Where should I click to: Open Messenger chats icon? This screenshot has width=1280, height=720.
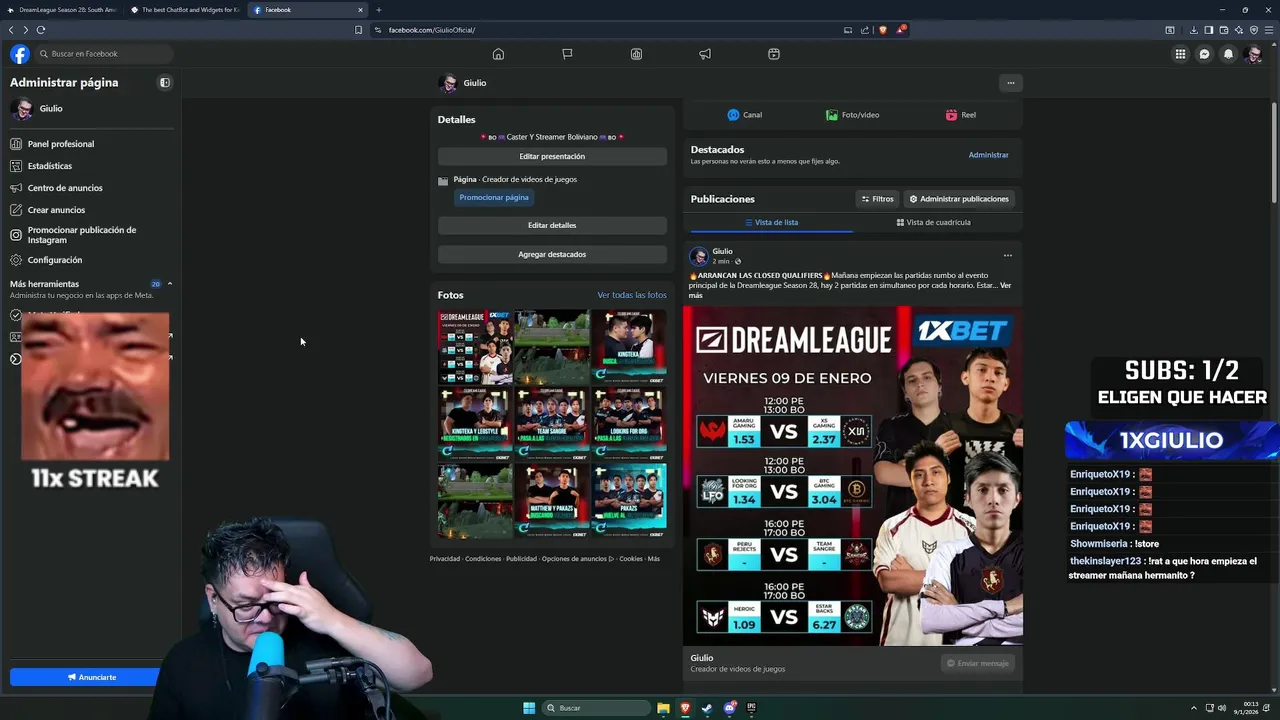click(x=1205, y=54)
